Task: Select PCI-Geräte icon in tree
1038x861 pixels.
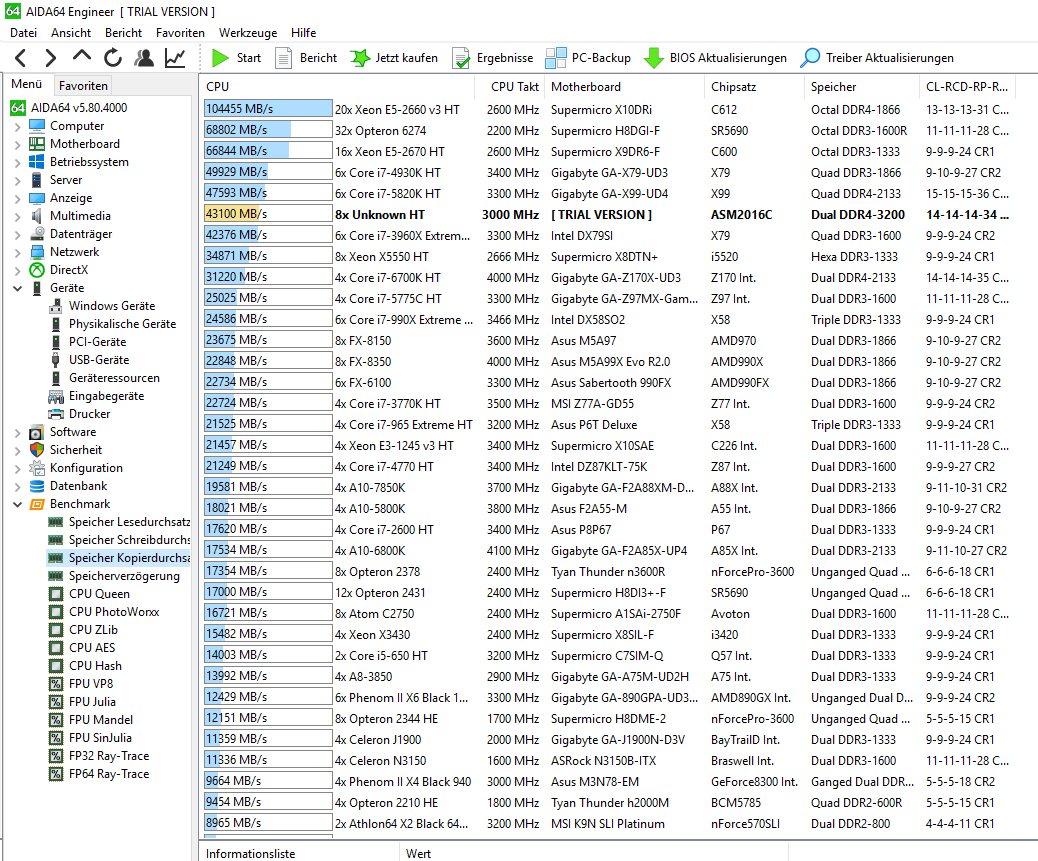Action: click(56, 341)
